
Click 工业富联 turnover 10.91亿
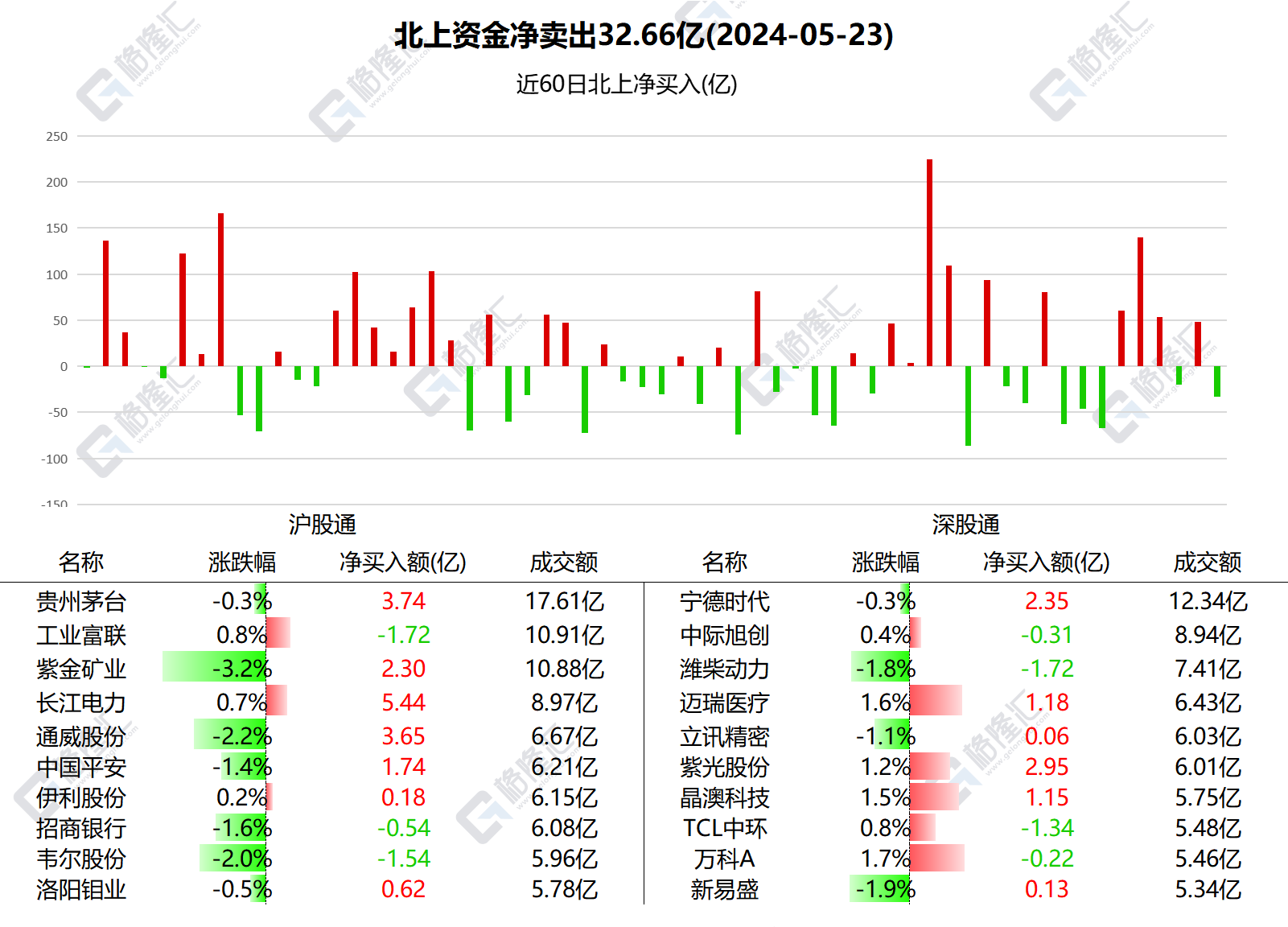click(x=565, y=635)
